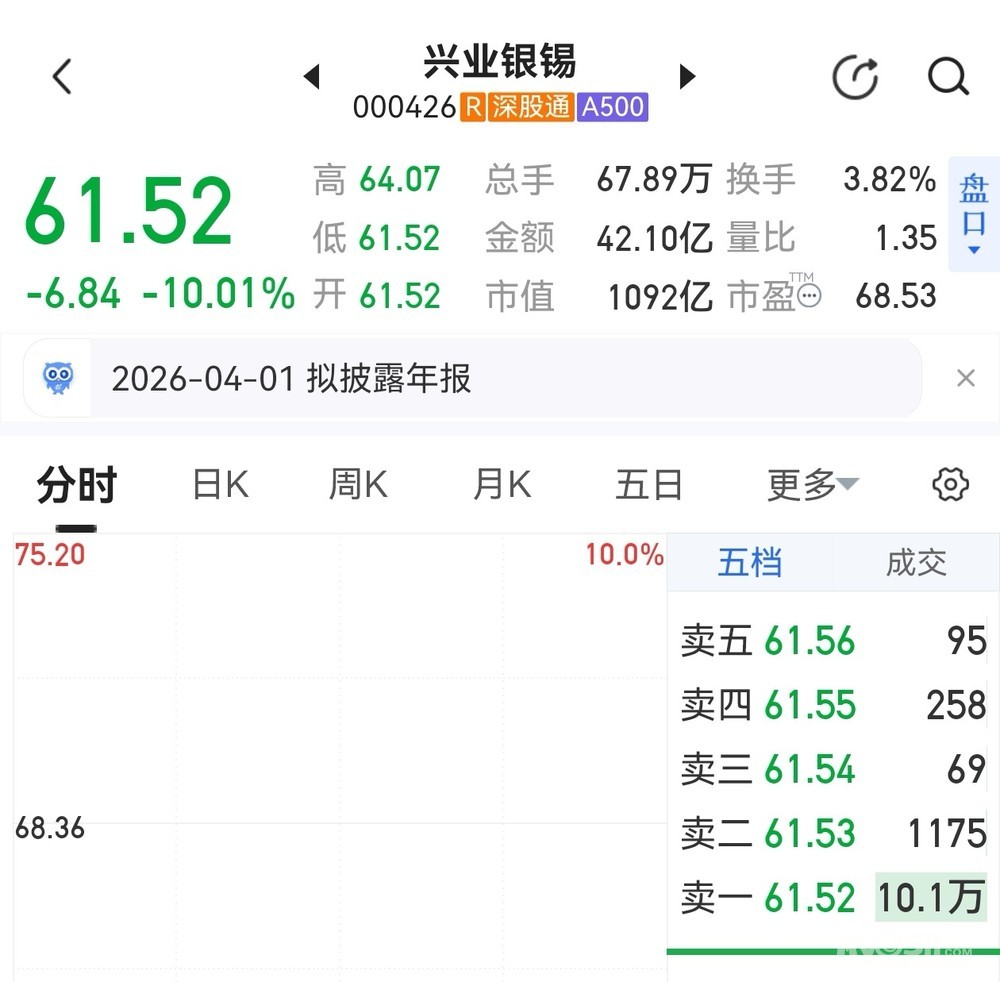Tap the 深股通 tag badge

pos(531,107)
